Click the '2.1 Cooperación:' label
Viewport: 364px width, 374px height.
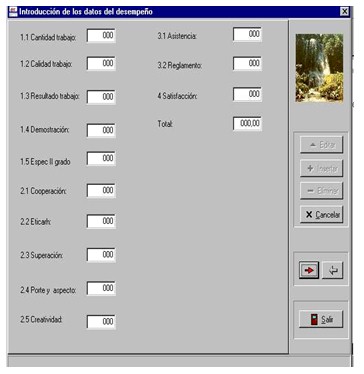[43, 191]
